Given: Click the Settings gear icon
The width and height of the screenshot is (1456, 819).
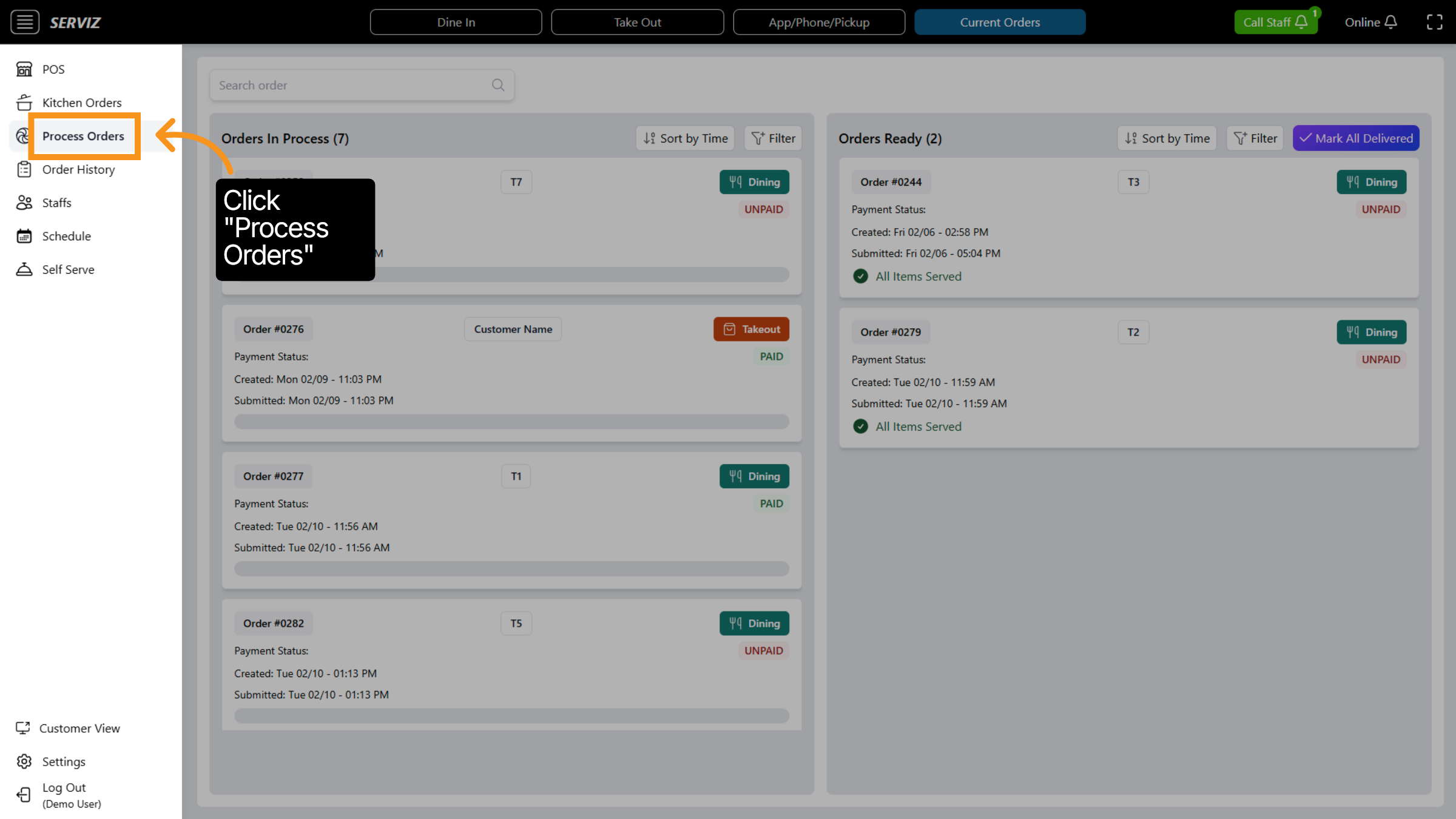Looking at the screenshot, I should [24, 761].
